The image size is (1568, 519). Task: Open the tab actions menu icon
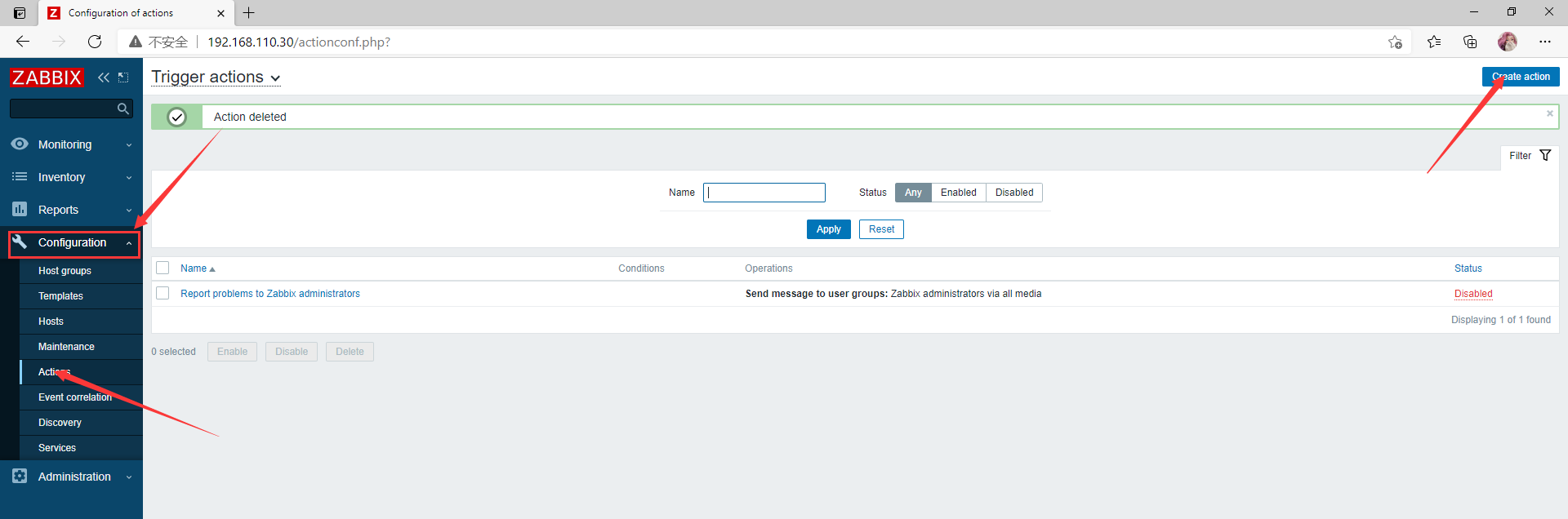point(20,13)
